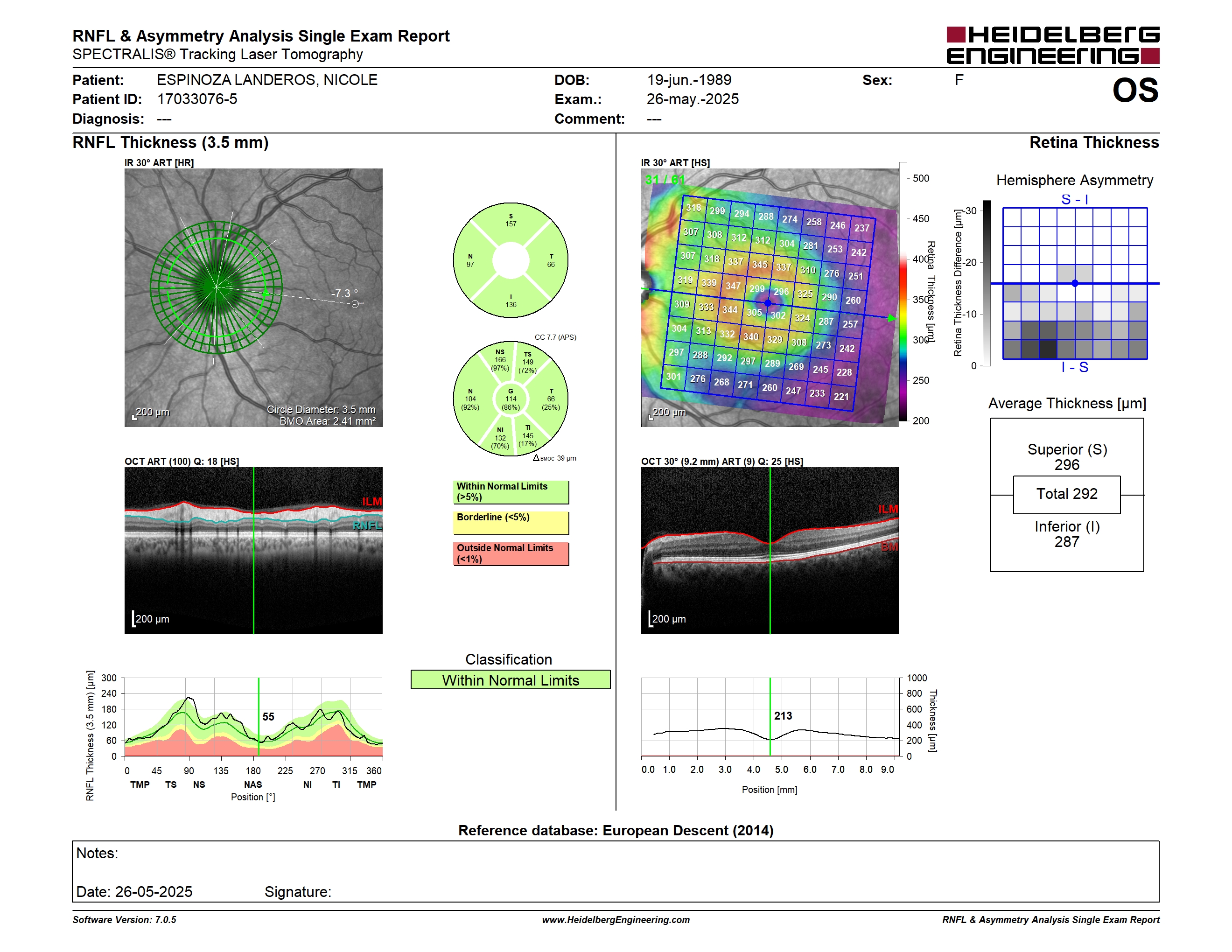Select the TS 149 (72%) sector
This screenshot has width=1232, height=952.
coord(527,363)
